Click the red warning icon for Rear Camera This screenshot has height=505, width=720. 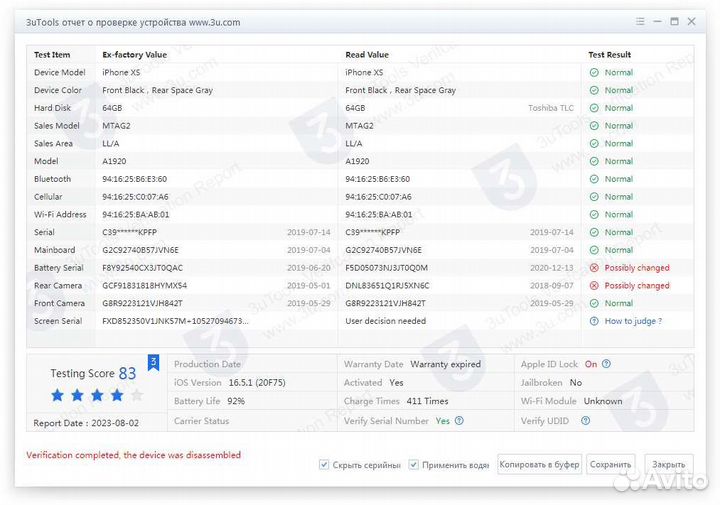pyautogui.click(x=594, y=286)
